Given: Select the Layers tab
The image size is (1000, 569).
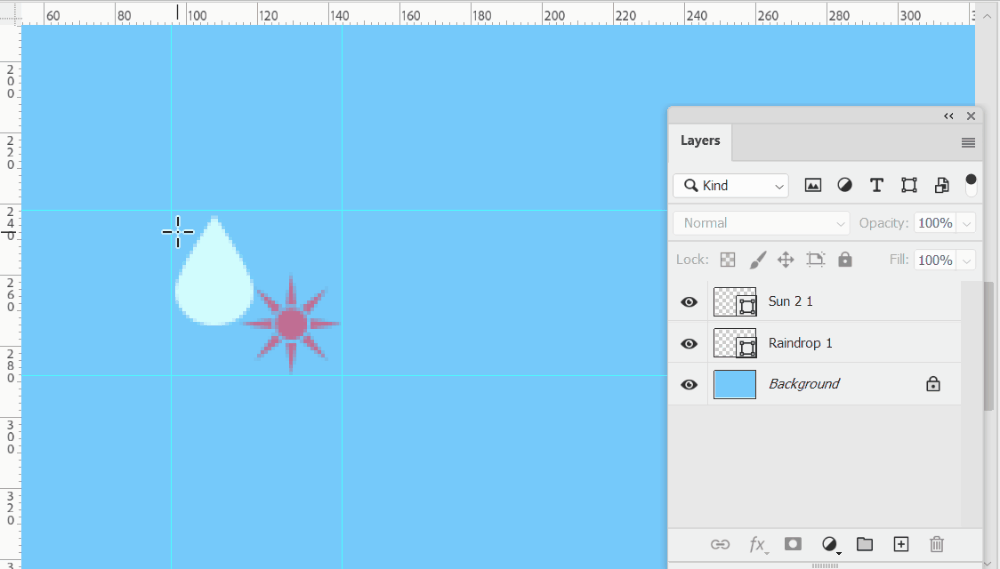Looking at the screenshot, I should 700,141.
